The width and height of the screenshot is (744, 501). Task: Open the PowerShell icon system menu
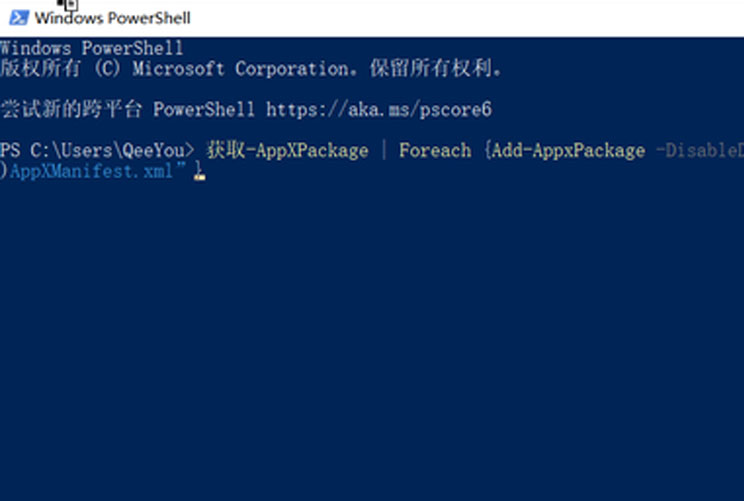19,18
